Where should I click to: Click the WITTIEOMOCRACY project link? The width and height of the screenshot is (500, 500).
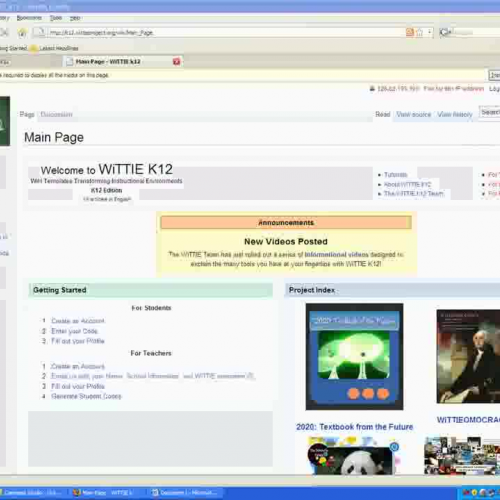468,420
